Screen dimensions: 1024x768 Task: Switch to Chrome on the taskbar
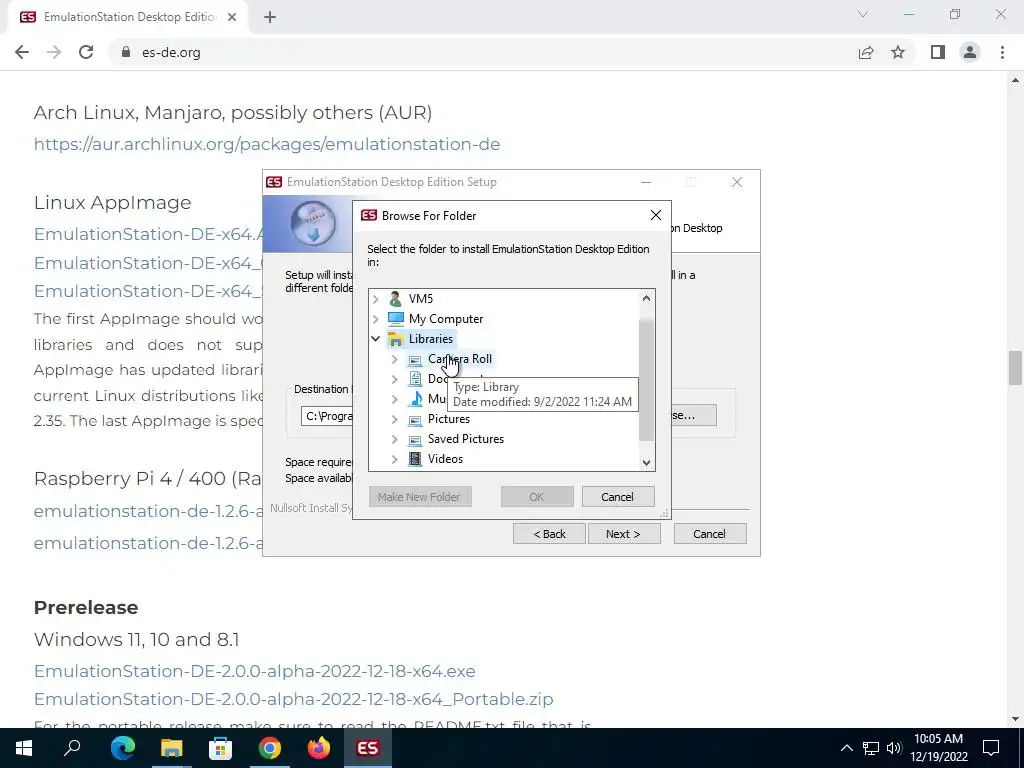coord(270,748)
